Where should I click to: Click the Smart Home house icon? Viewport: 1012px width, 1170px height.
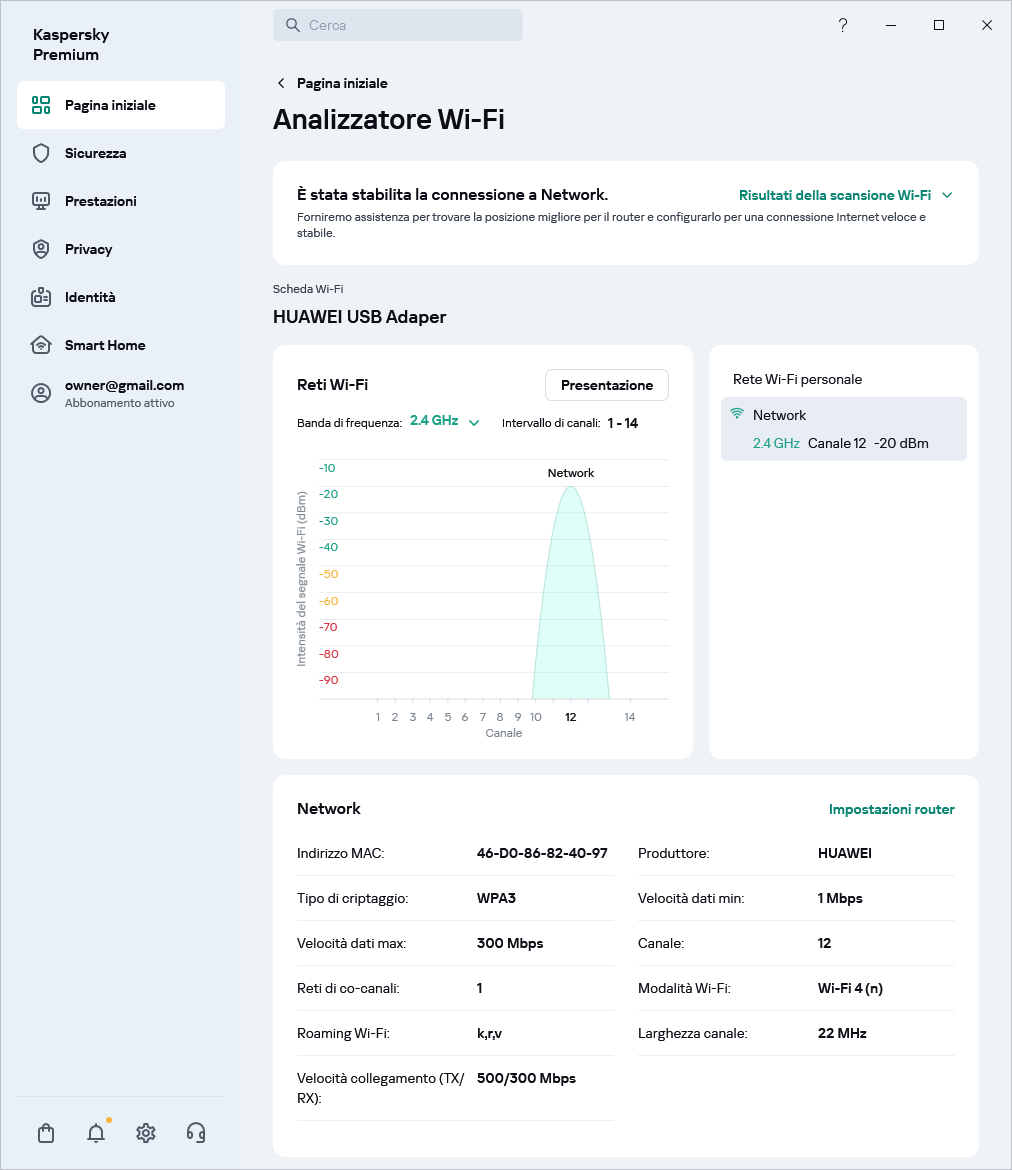pyautogui.click(x=41, y=345)
